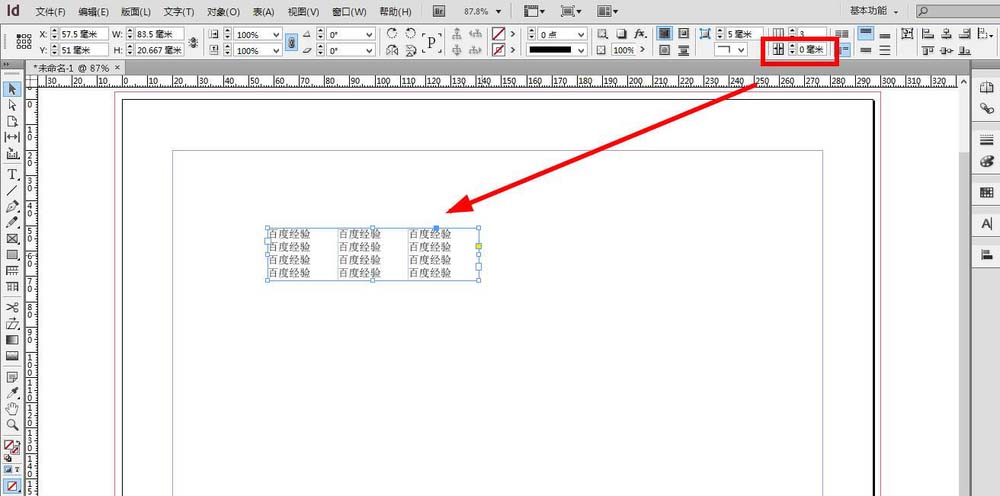Click the X position field 57.5 毫米

pos(84,34)
